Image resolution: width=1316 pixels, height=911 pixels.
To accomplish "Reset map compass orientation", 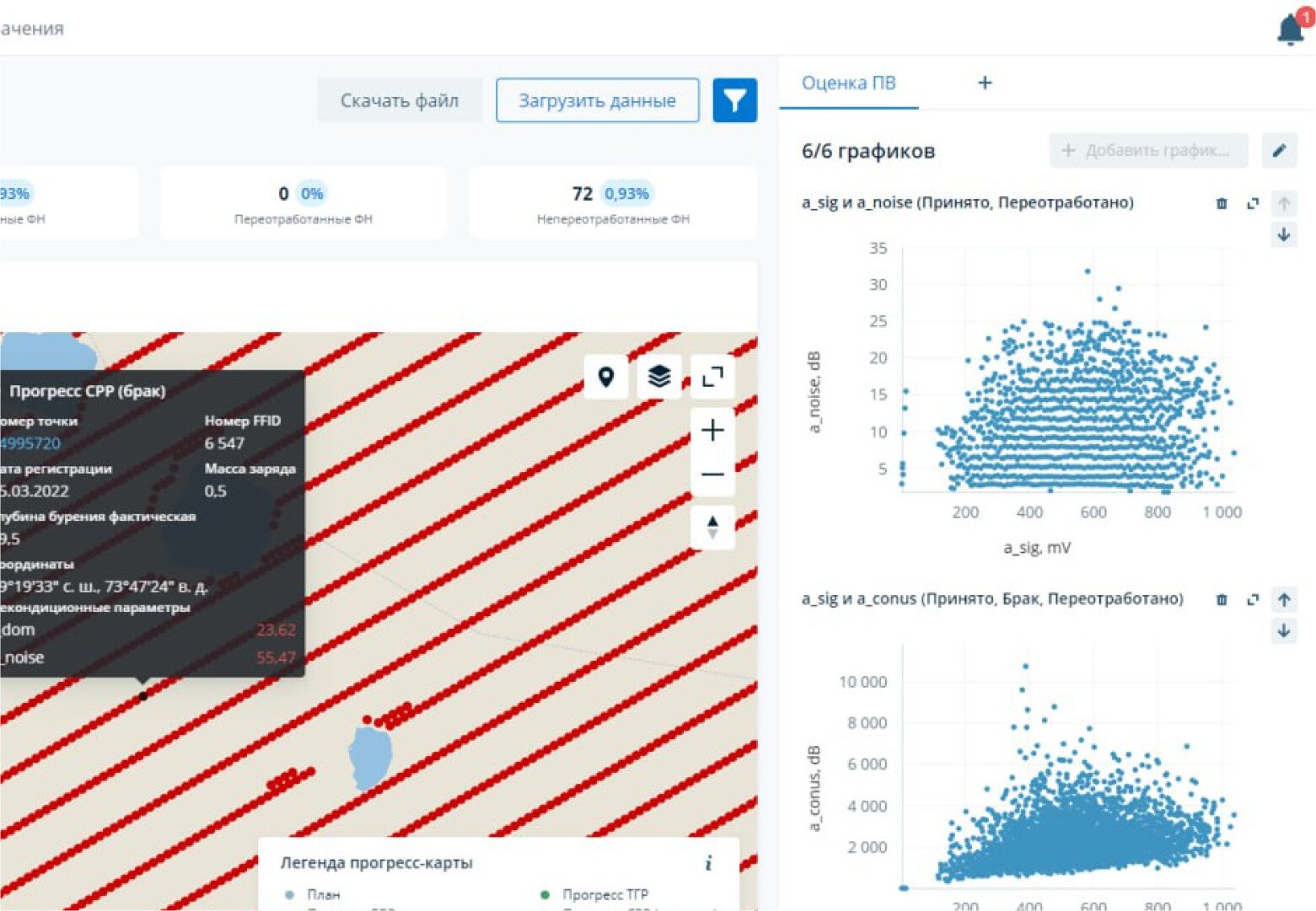I will [x=712, y=528].
